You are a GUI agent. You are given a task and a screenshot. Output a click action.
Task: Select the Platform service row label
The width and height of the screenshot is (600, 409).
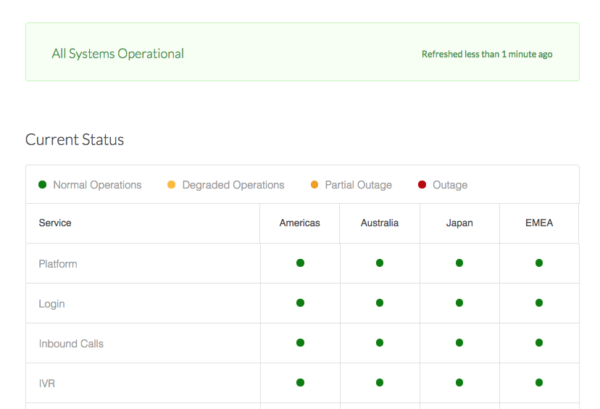coord(58,264)
